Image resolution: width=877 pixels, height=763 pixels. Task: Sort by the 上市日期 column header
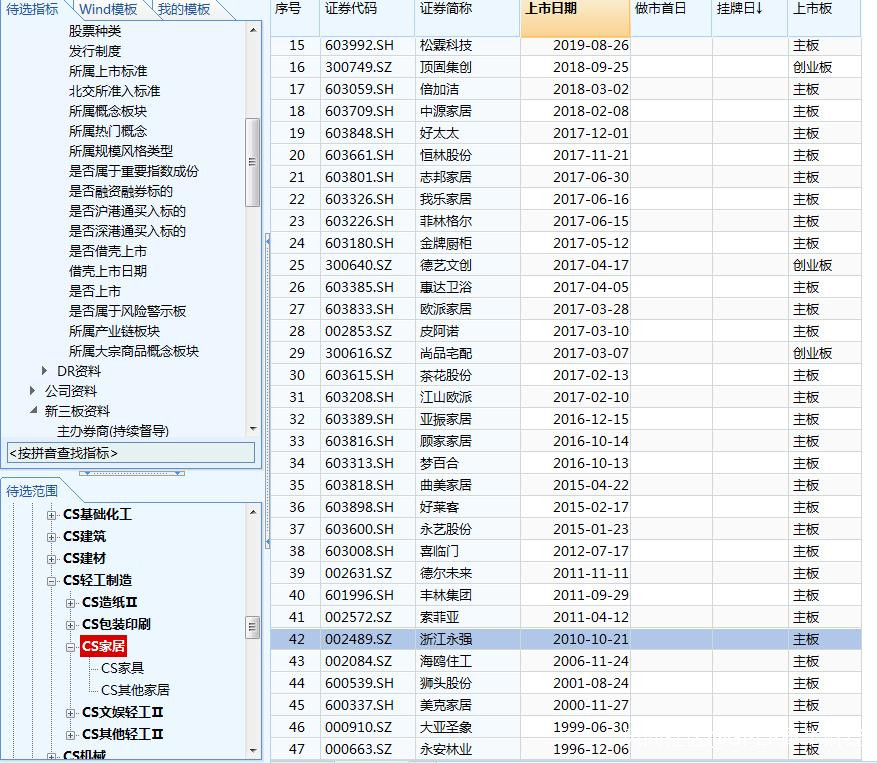pyautogui.click(x=576, y=18)
